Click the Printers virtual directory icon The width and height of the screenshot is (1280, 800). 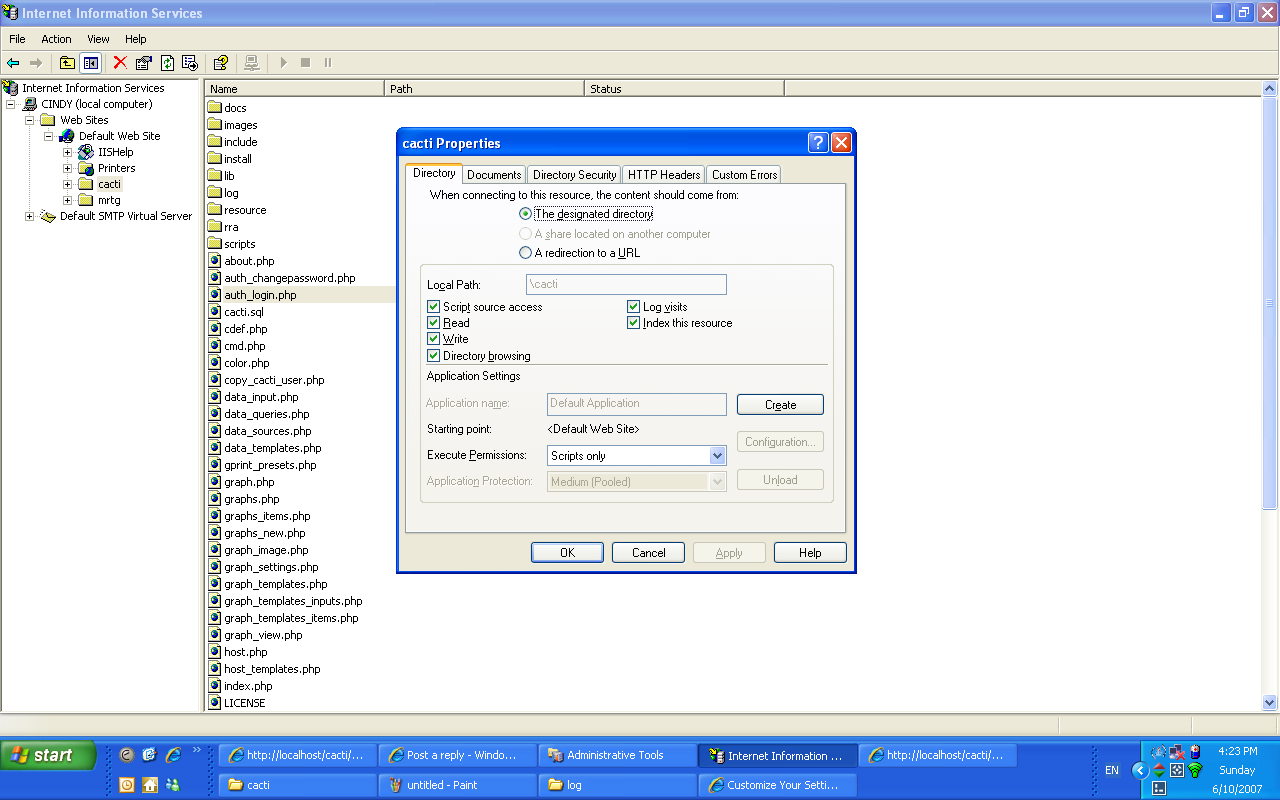pyautogui.click(x=86, y=168)
